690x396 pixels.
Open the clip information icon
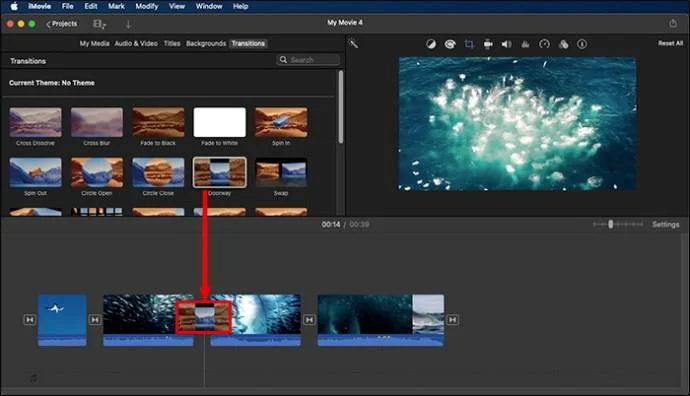pos(582,44)
